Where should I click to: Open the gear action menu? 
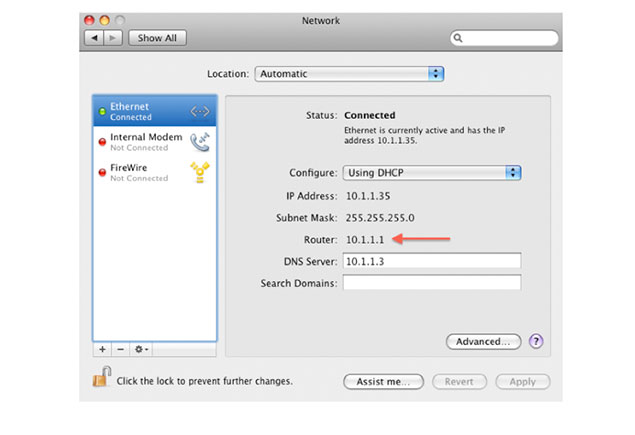(x=143, y=349)
